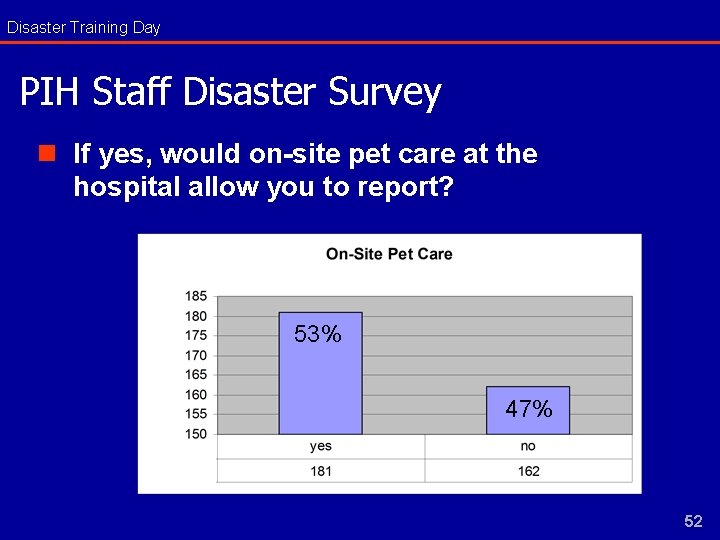Click the red horizontal header divider line
This screenshot has height=540, width=720.
[x=360, y=43]
